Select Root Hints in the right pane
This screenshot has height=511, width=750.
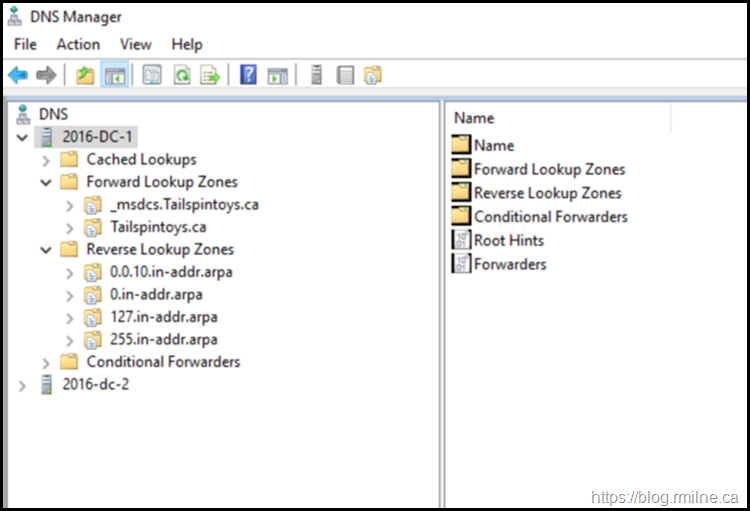point(508,240)
